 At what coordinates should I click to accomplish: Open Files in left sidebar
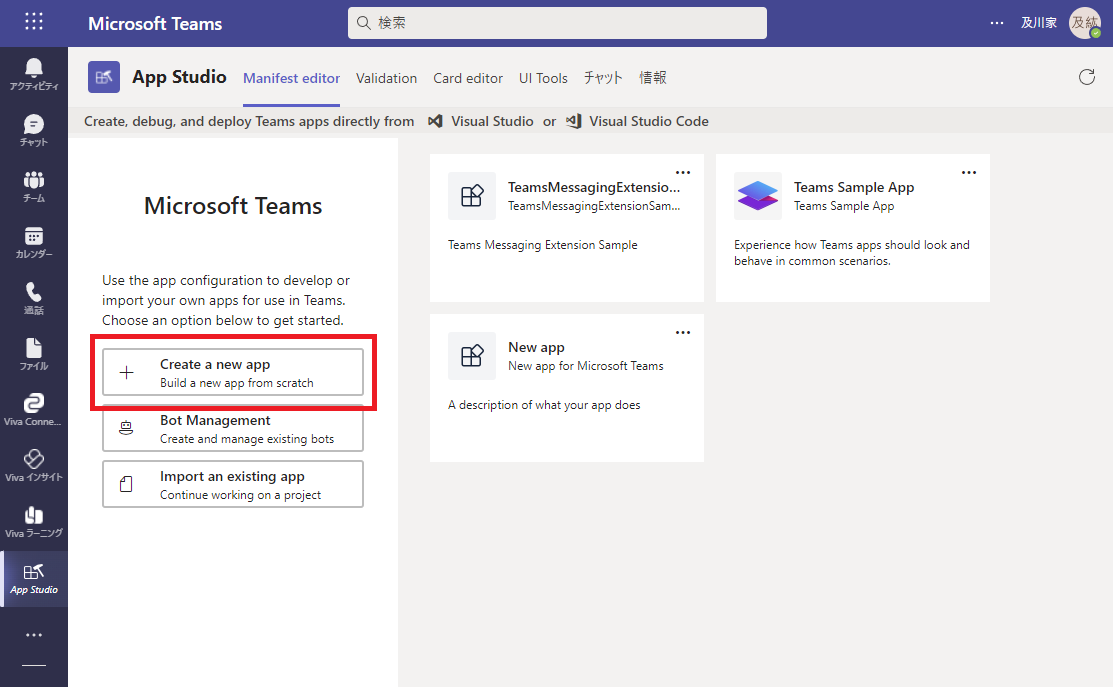pyautogui.click(x=33, y=354)
